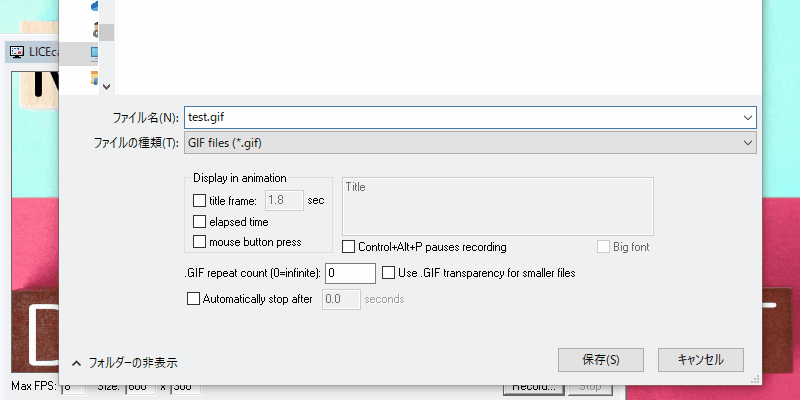Image resolution: width=800 pixels, height=400 pixels.
Task: Enable the title frame checkbox
Action: tap(199, 201)
